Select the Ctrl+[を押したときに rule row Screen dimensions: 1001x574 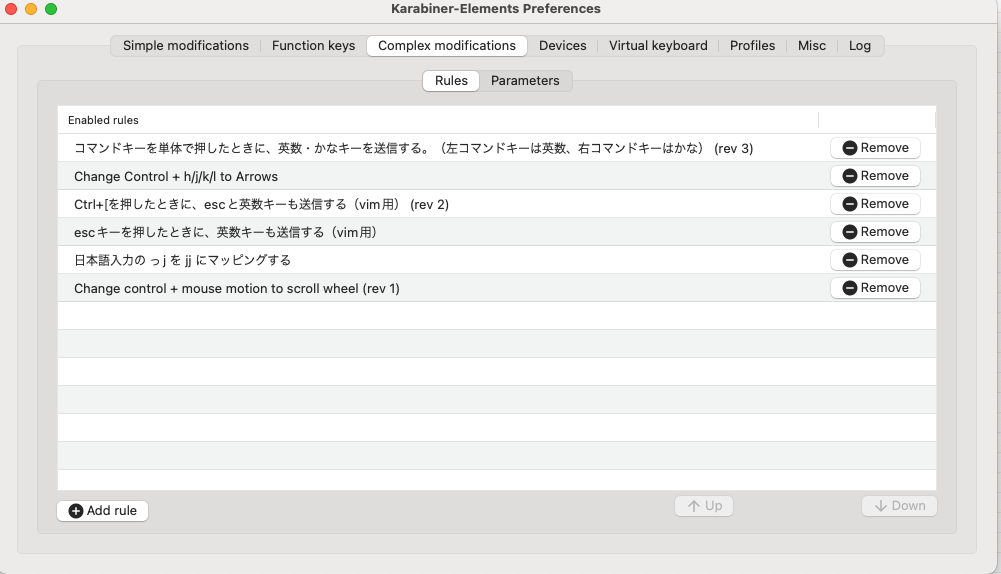coord(497,204)
